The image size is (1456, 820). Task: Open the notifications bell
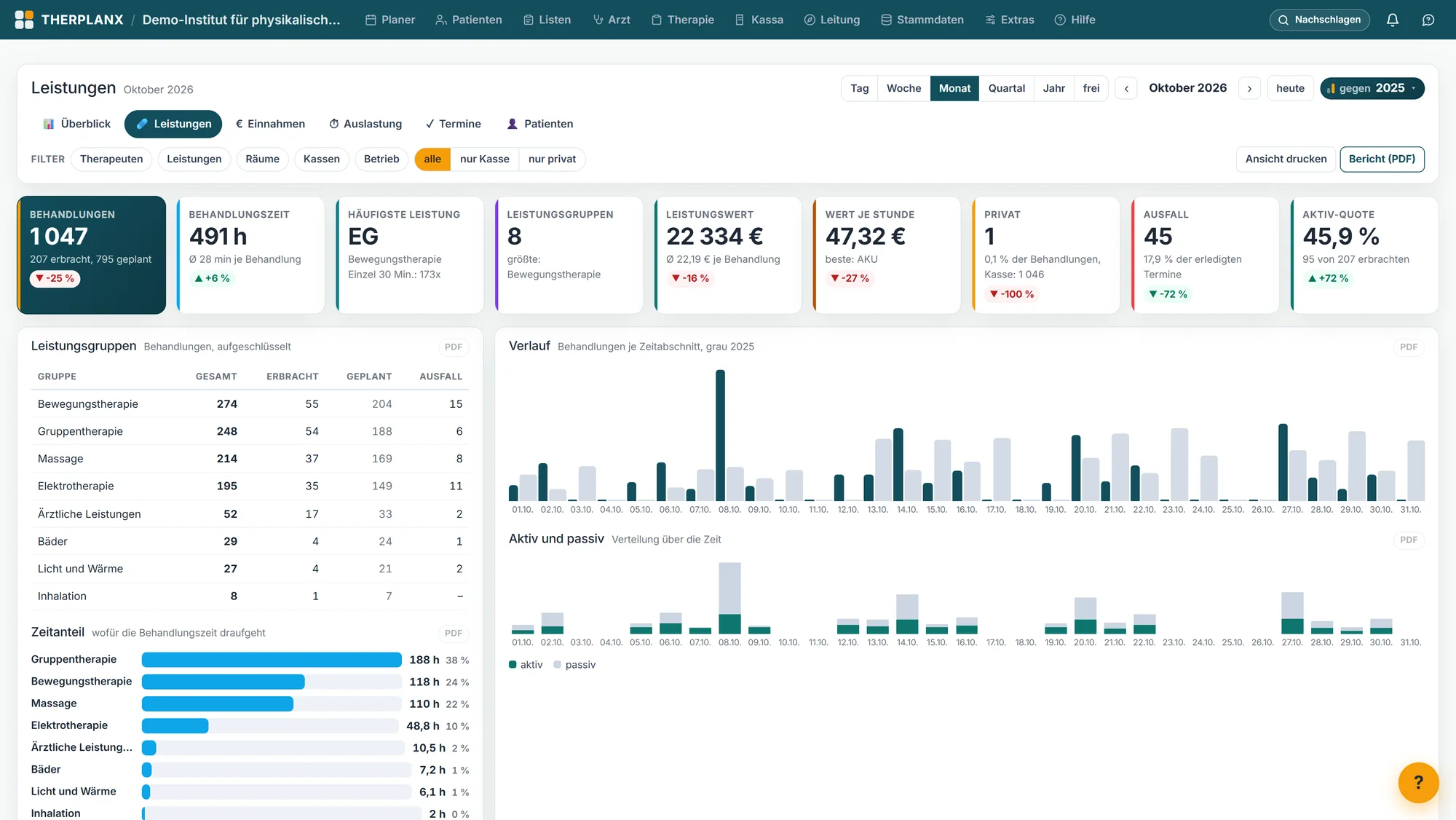pos(1392,20)
